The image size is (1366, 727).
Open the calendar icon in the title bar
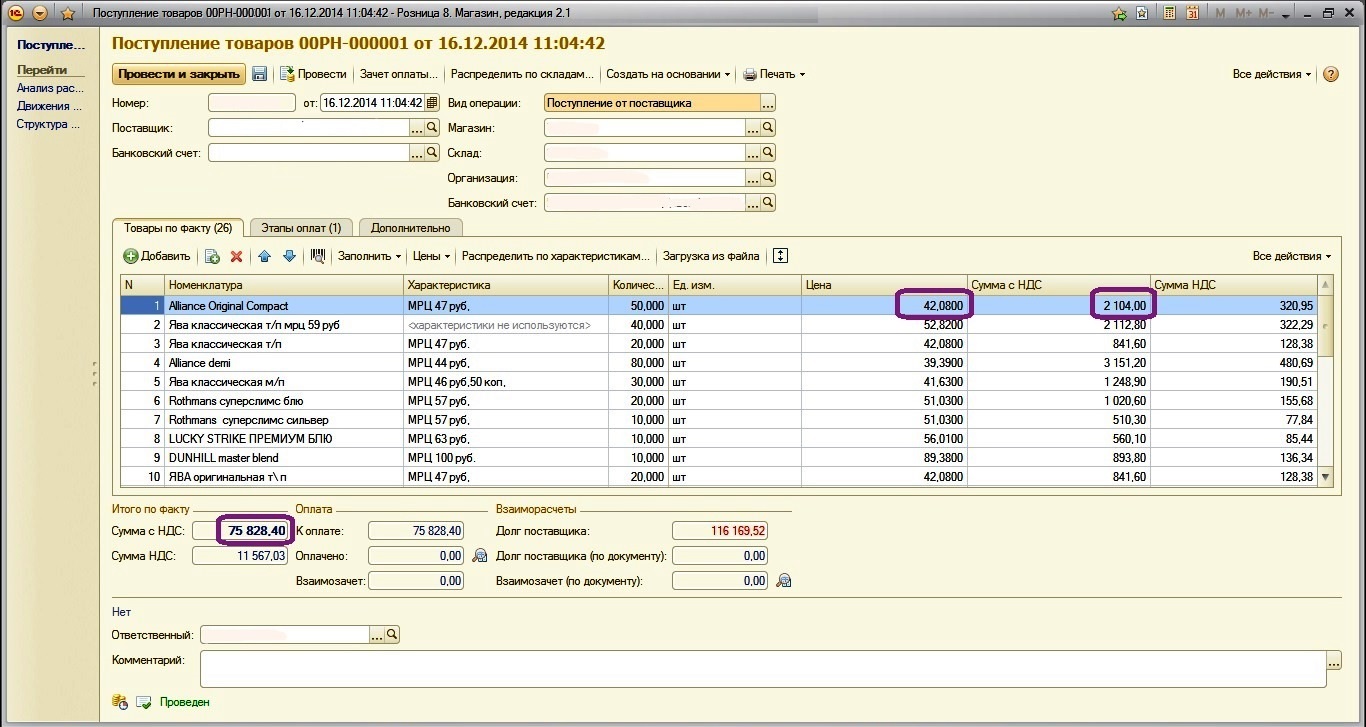[1192, 13]
